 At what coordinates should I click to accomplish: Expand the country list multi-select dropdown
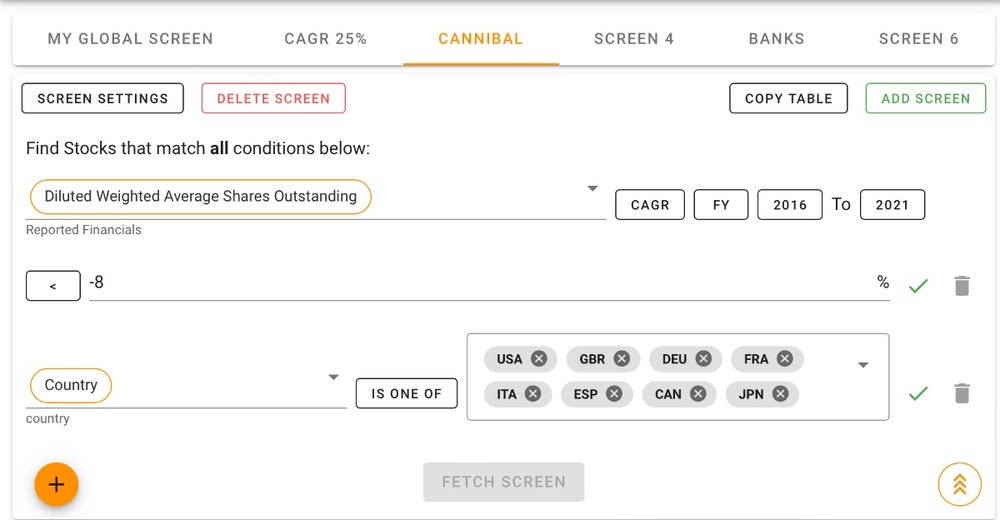(863, 365)
